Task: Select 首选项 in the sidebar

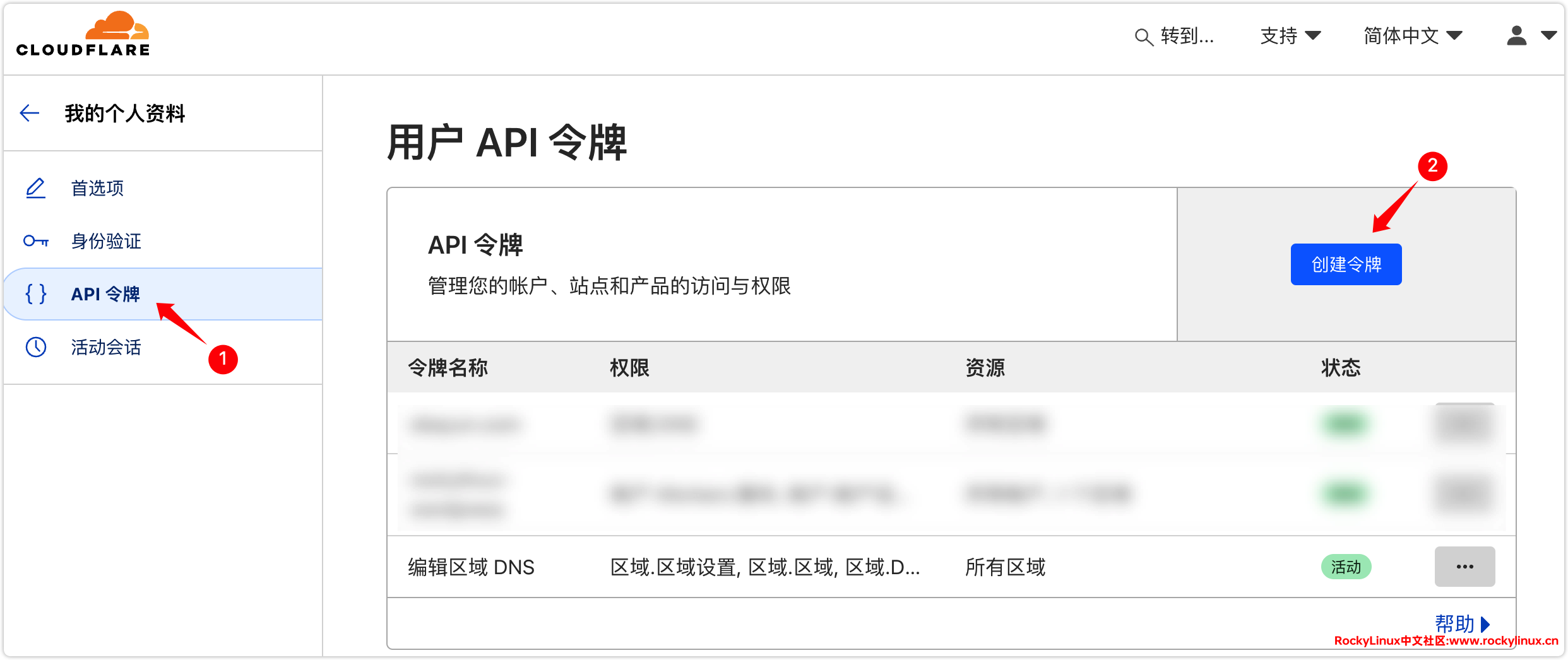Action: [x=97, y=188]
